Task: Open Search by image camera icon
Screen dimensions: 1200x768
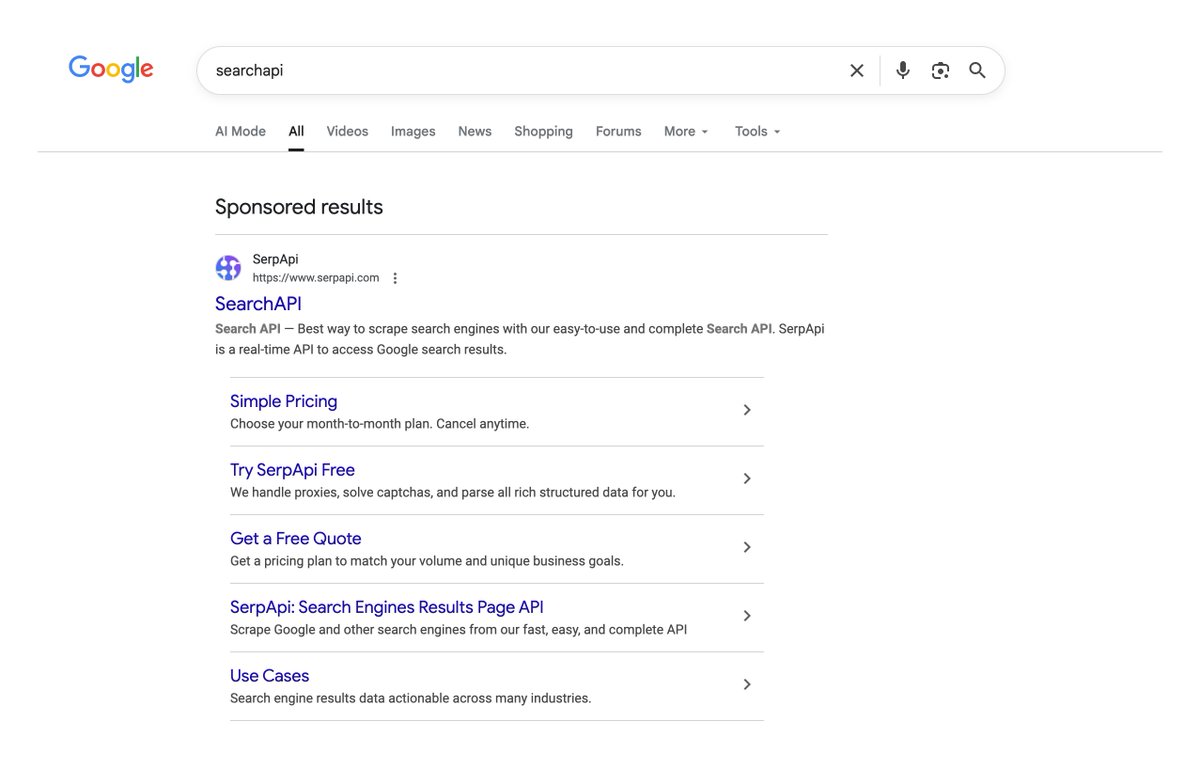Action: [x=940, y=70]
